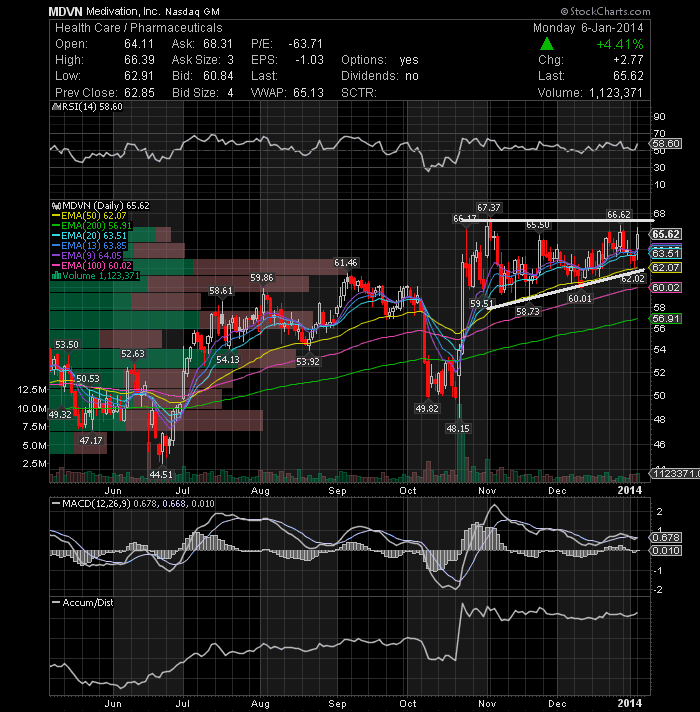This screenshot has height=712, width=700.
Task: Click the 47.17 price label
Action: coord(91,440)
